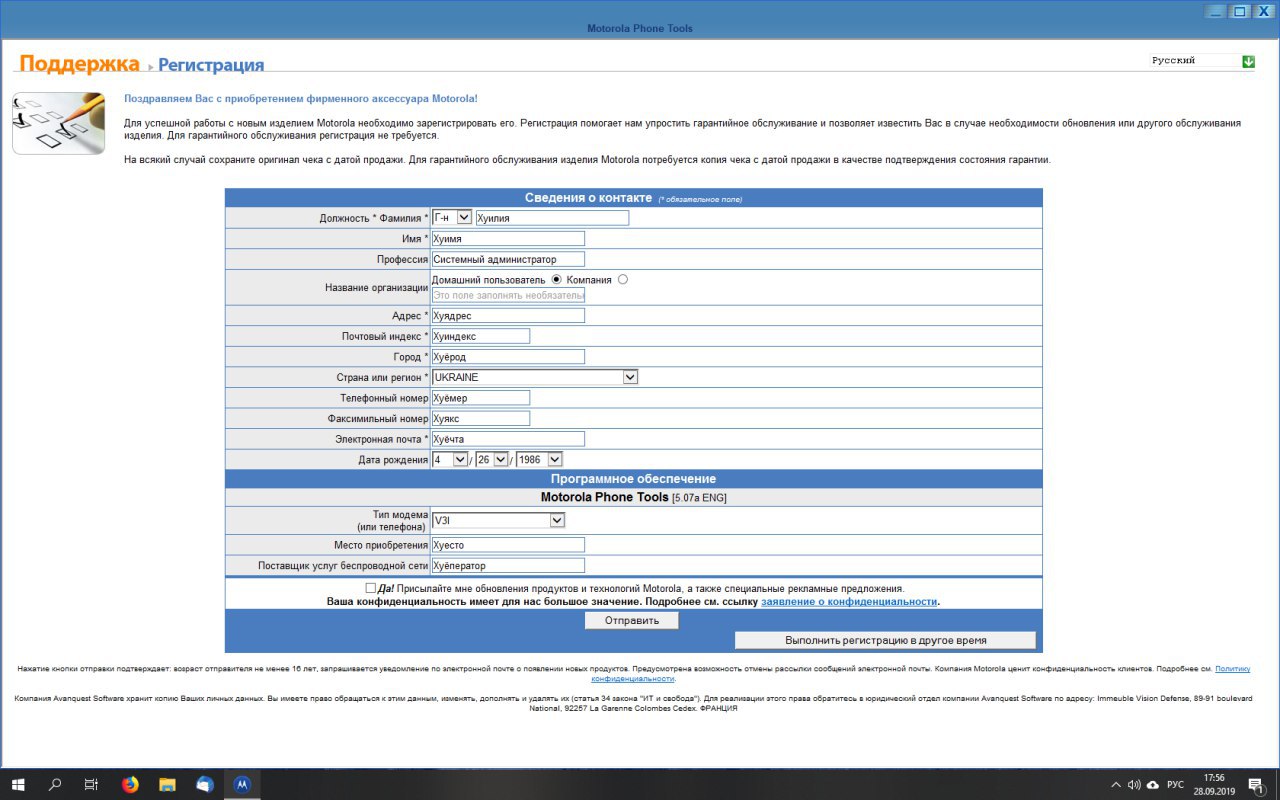The image size is (1280, 800).
Task: Click the Поддержка heading
Action: [x=79, y=64]
